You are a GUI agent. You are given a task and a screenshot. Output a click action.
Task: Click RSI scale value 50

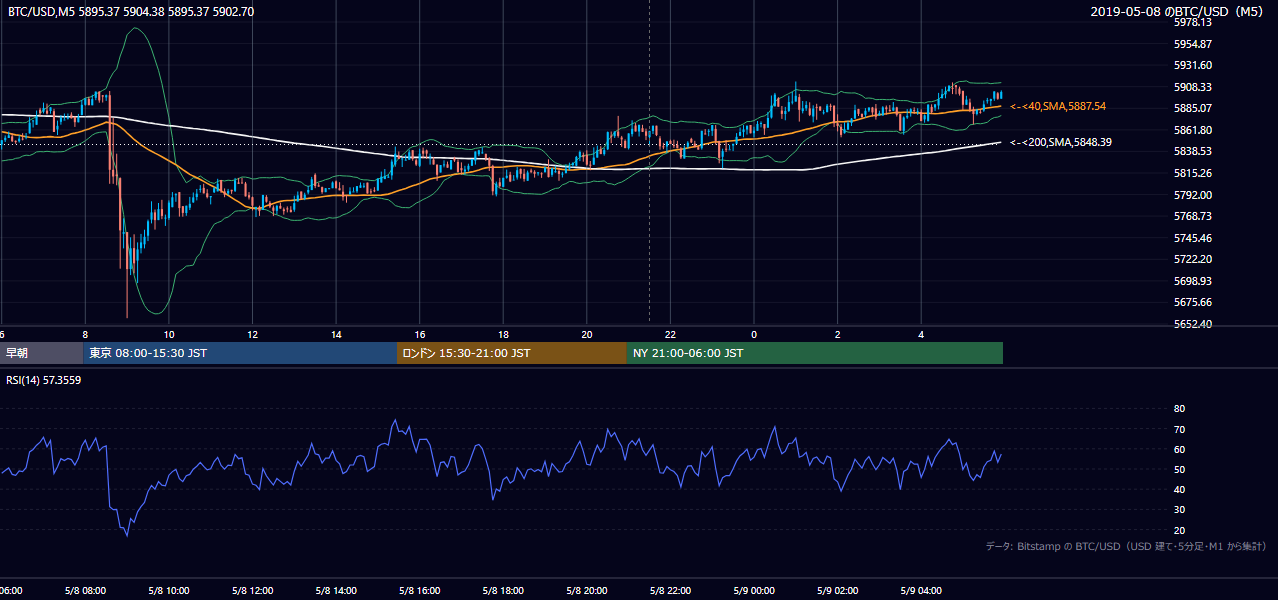(x=1179, y=469)
